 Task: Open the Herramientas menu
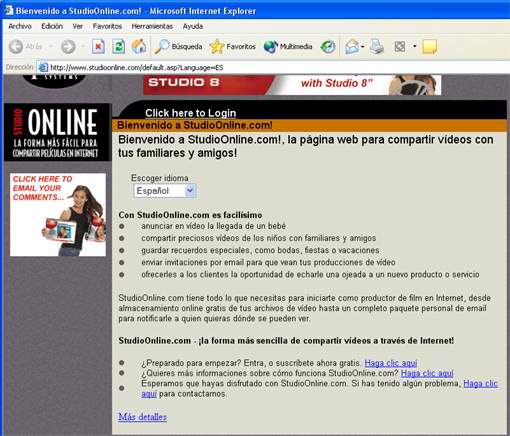click(152, 26)
